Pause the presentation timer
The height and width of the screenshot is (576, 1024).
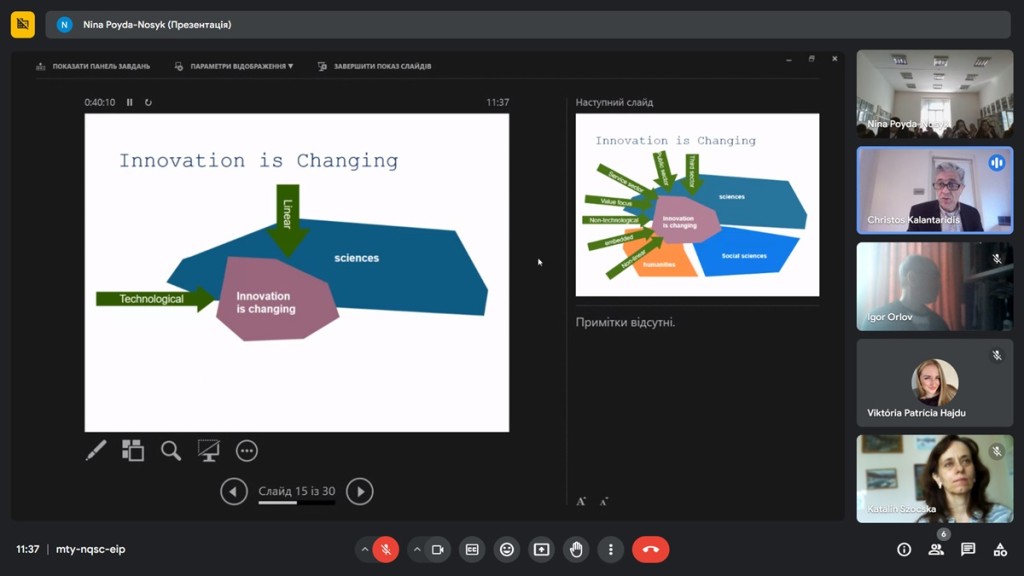pos(130,102)
